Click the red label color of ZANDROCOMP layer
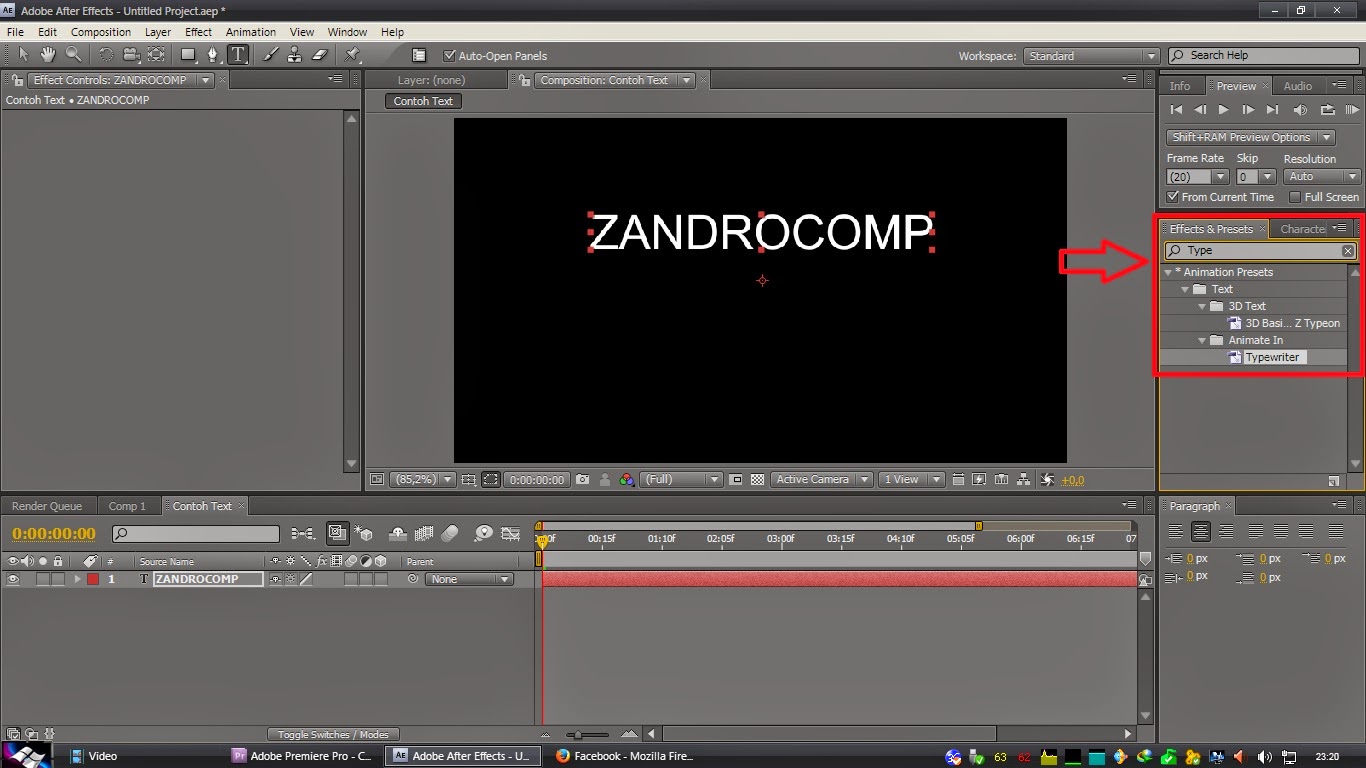 click(93, 579)
